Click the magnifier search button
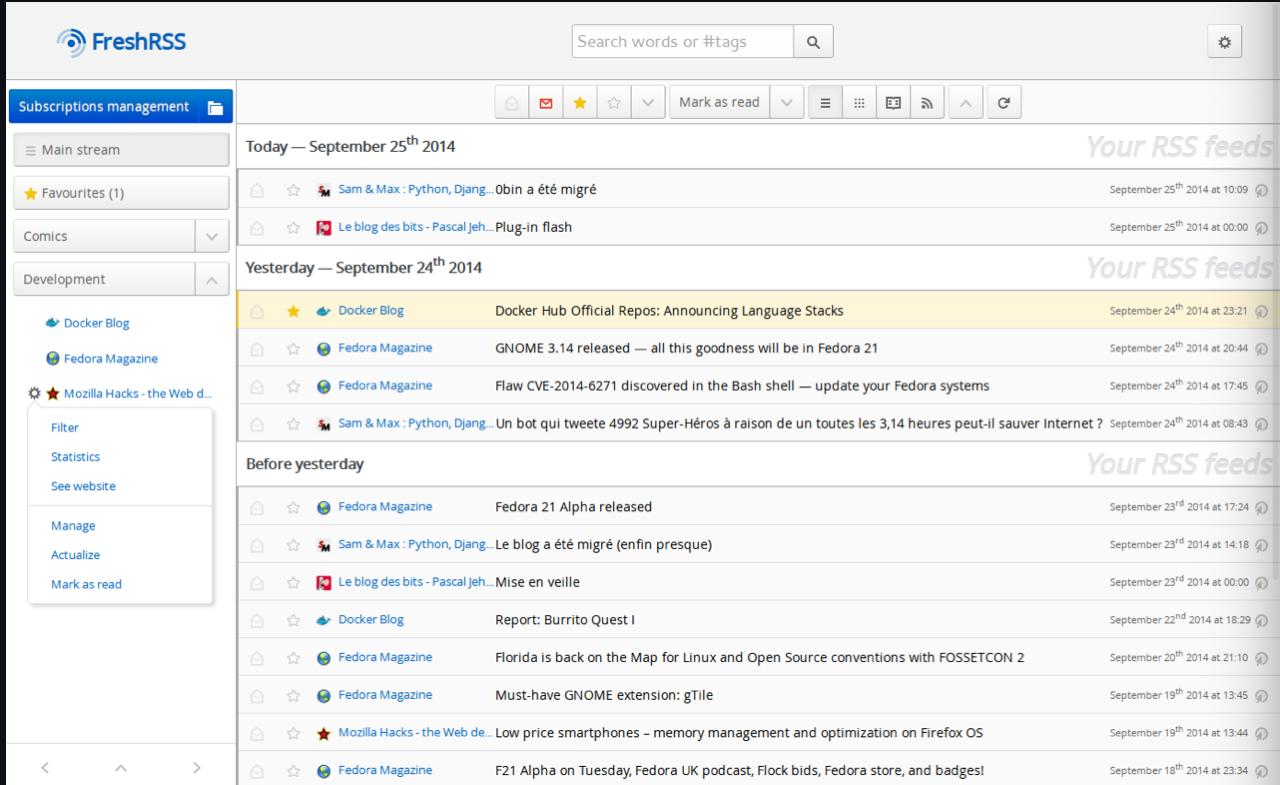The image size is (1280, 785). point(813,42)
